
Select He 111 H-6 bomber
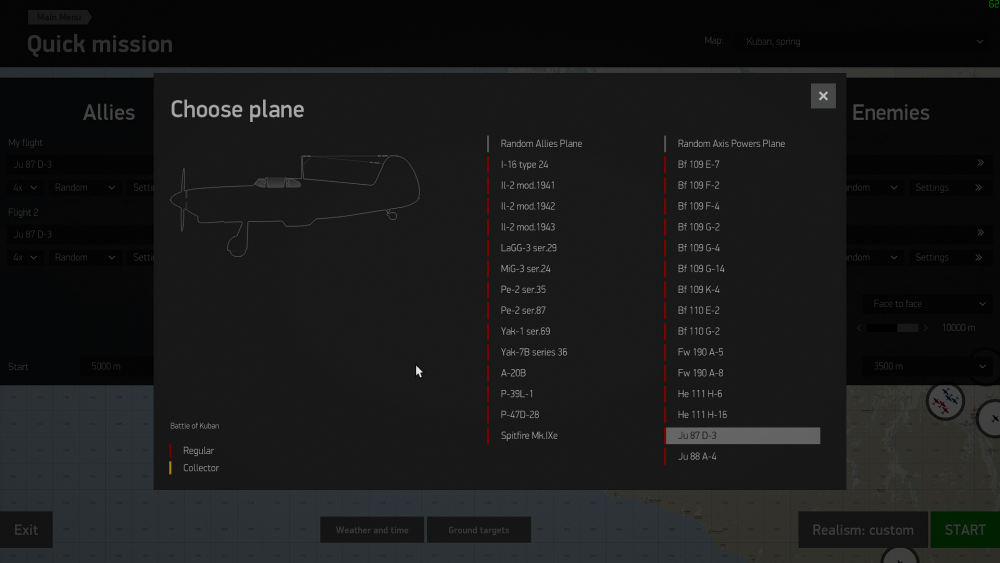click(x=700, y=394)
